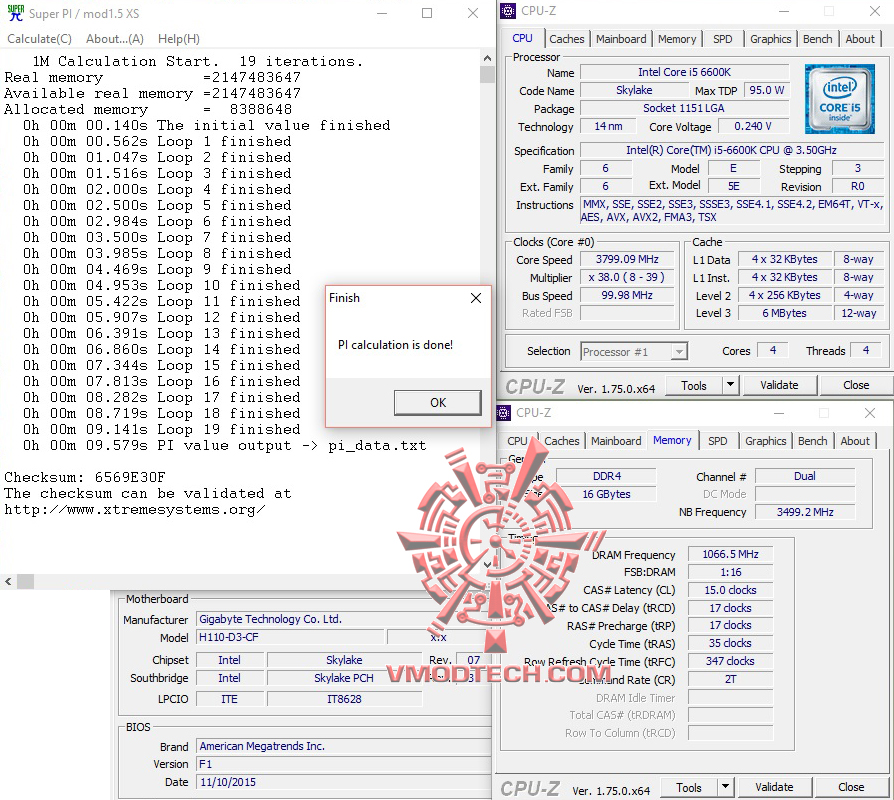The image size is (894, 800).
Task: Click the Multiplier x 38.0 value
Action: pos(627,277)
